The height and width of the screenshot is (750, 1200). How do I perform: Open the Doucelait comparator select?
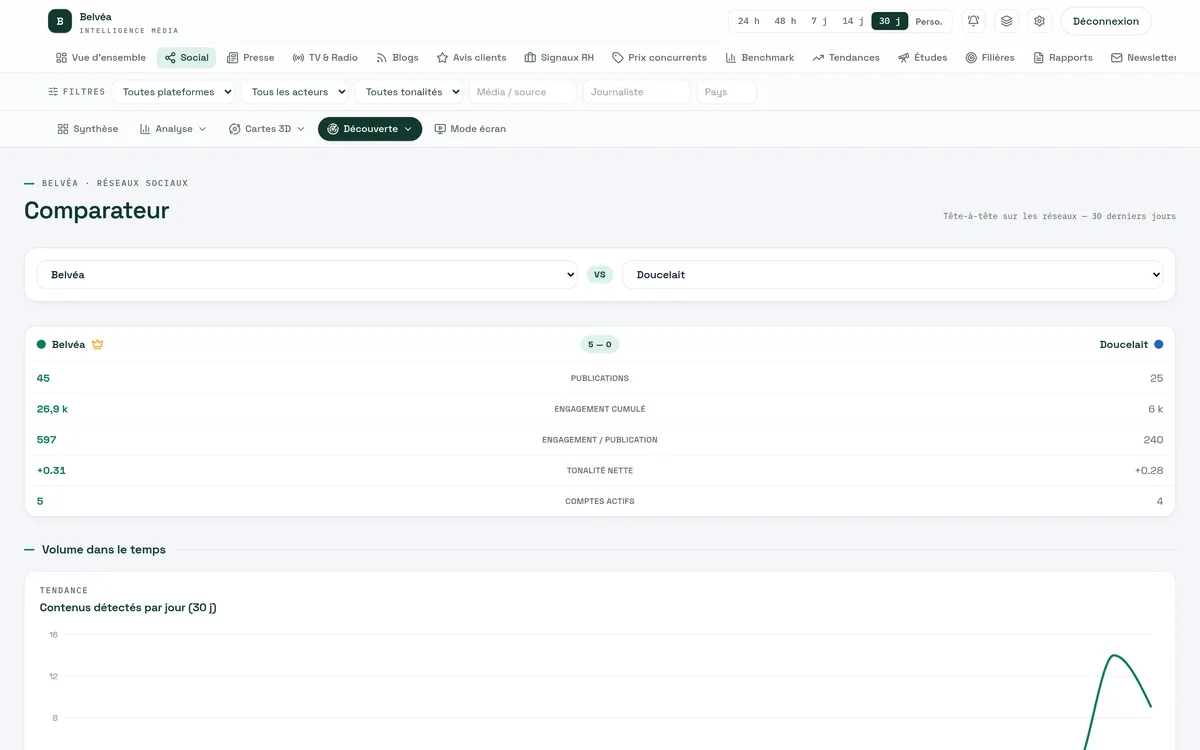click(893, 275)
